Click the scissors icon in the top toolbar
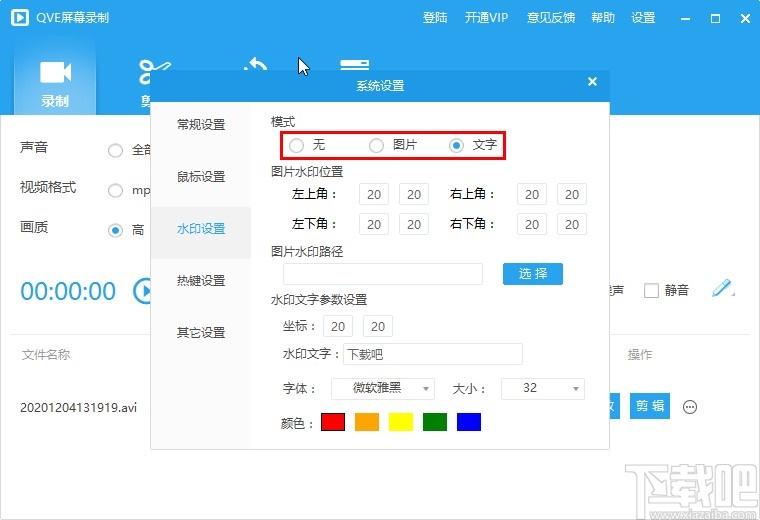Screen dimensions: 760x520 150,72
